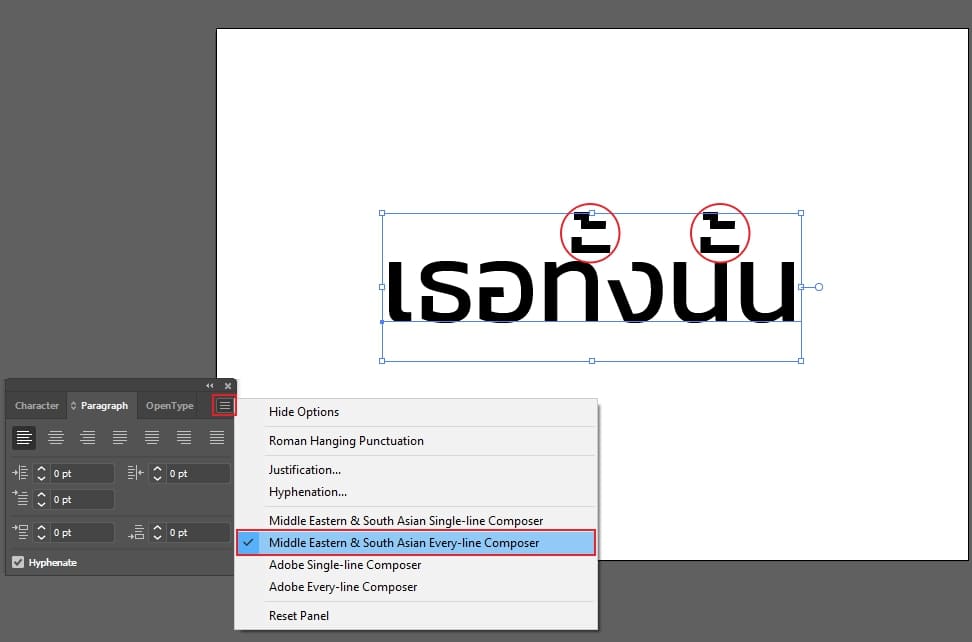The width and height of the screenshot is (972, 642).
Task: Switch to the OpenType tab
Action: tap(170, 406)
